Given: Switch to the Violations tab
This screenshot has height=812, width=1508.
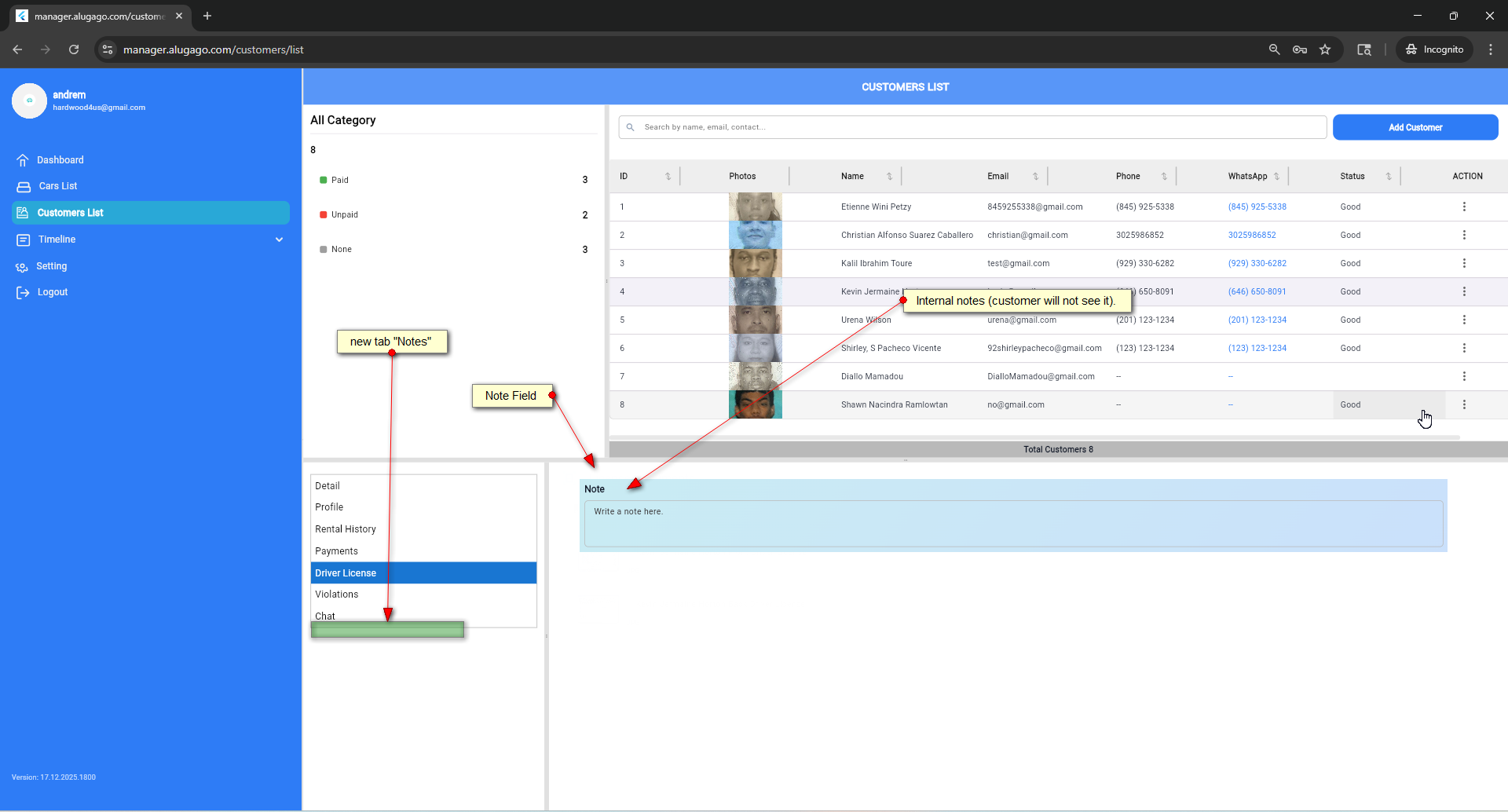Looking at the screenshot, I should click(x=337, y=594).
